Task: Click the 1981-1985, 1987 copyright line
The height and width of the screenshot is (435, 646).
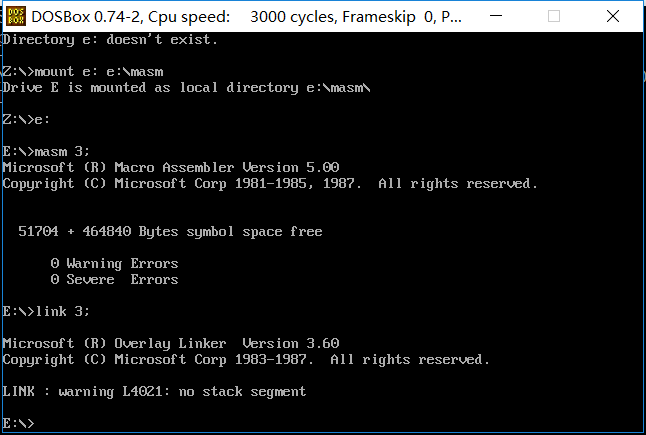Action: tap(270, 184)
